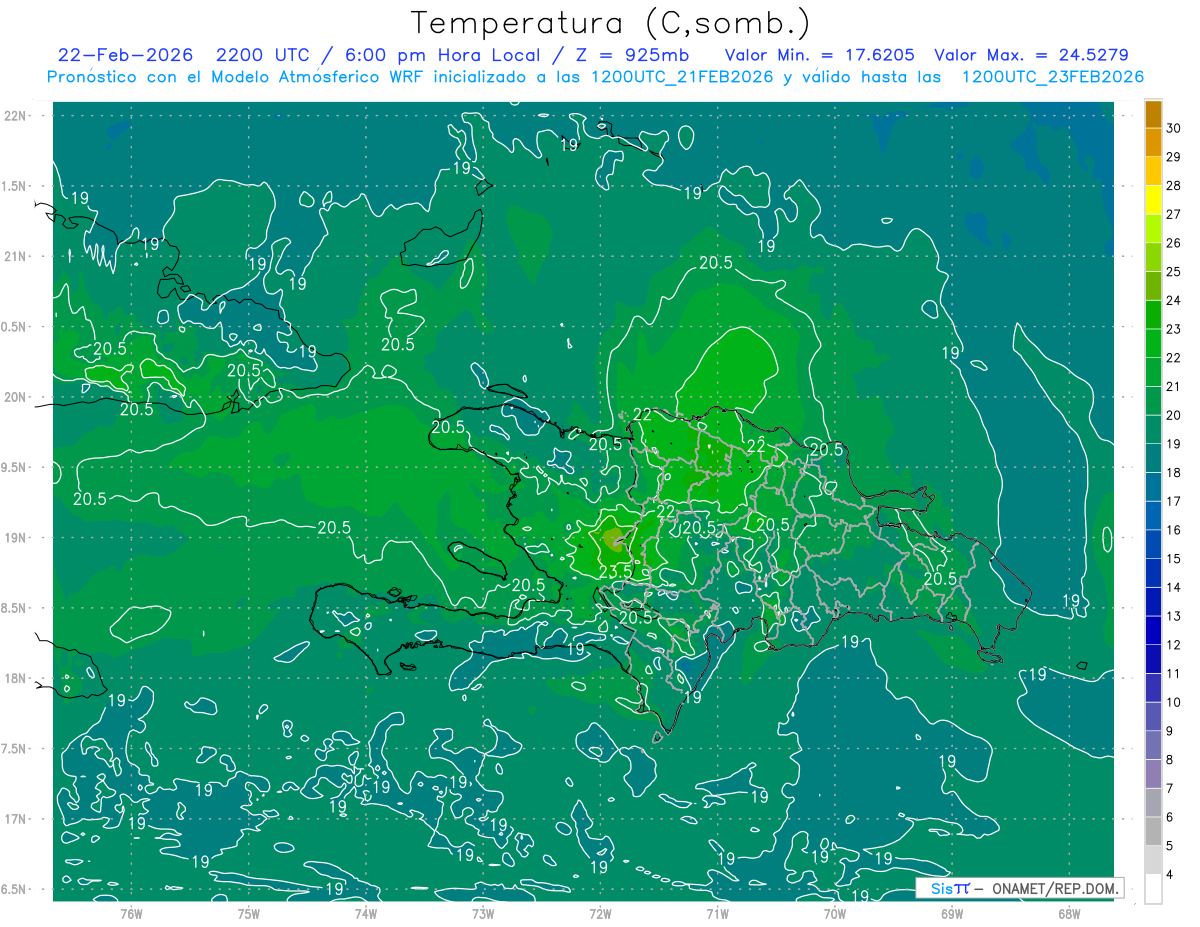Click the '23.5' contour label on the map
Viewport: 1200px width, 927px height.
(615, 571)
